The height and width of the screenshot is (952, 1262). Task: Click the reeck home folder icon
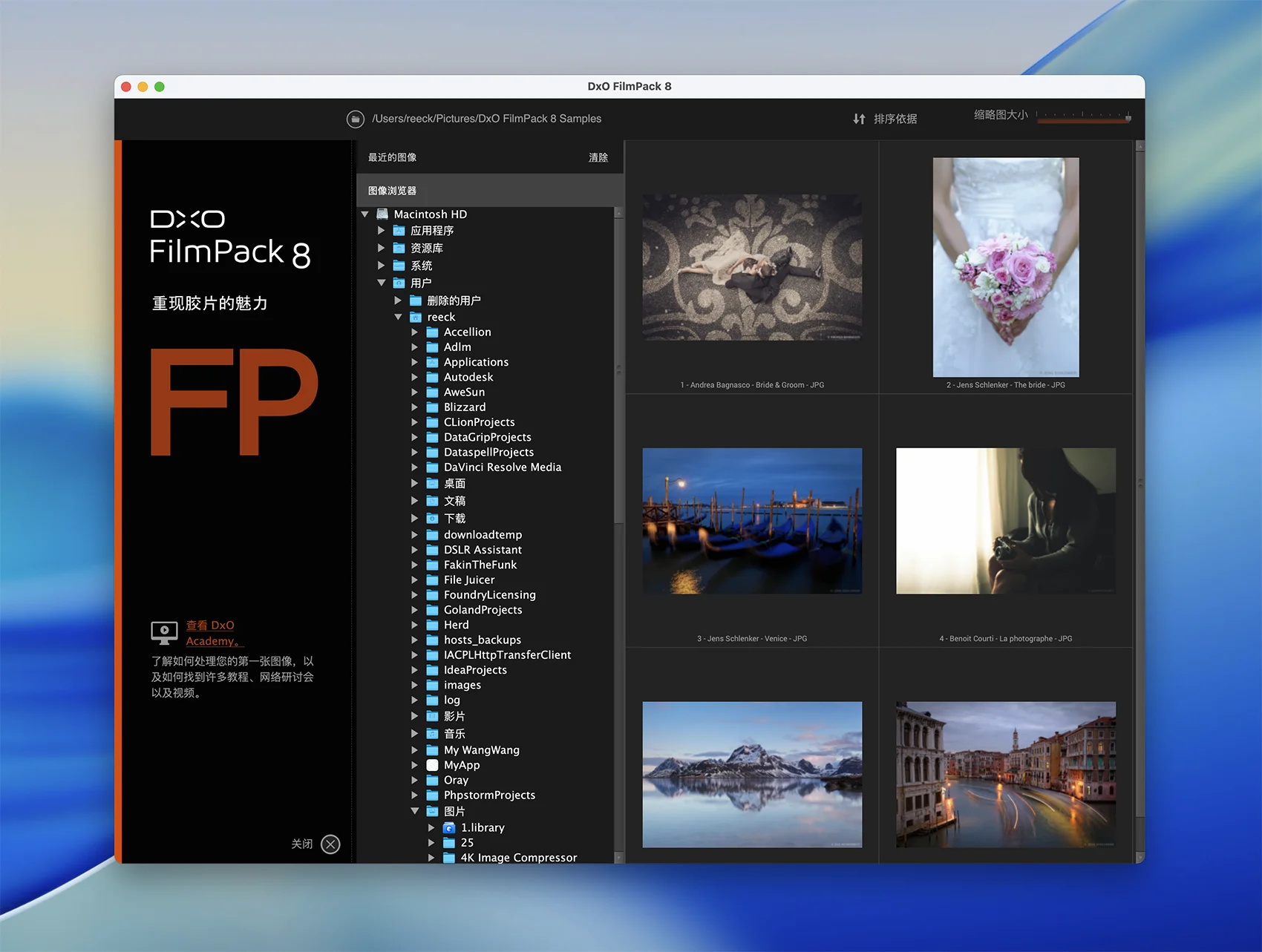click(416, 317)
